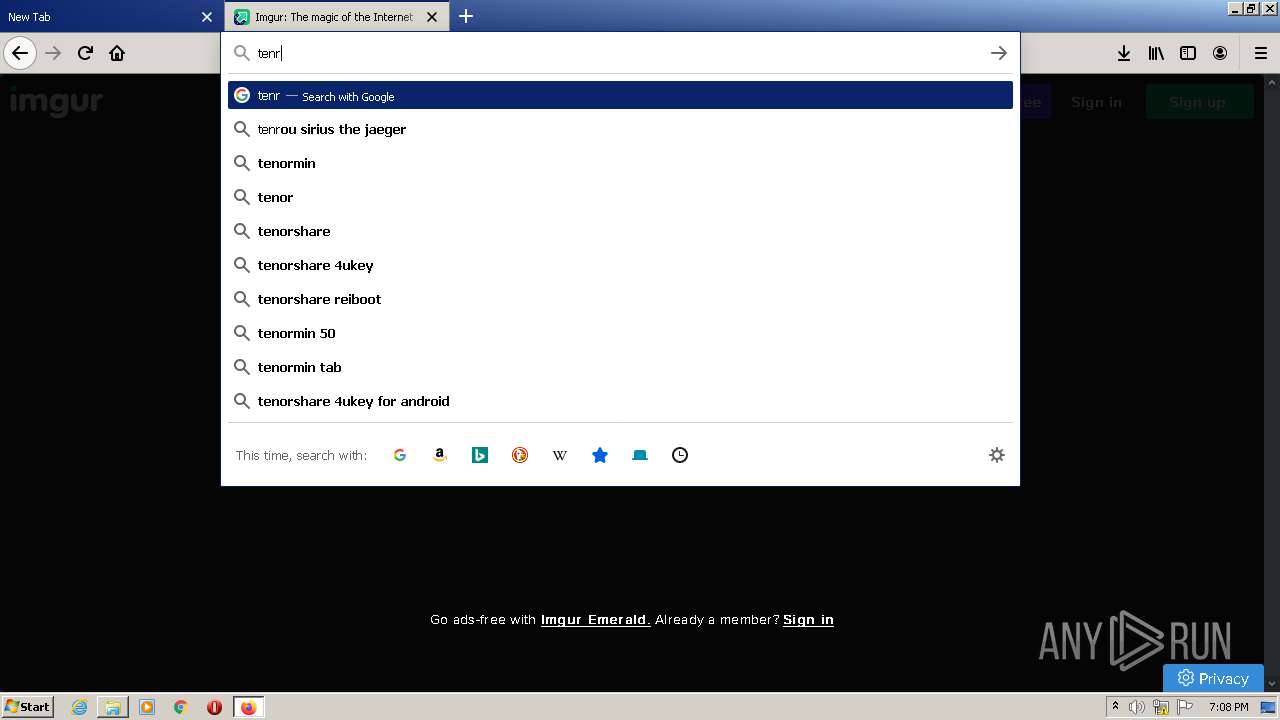
Task: Open the Library bookmarks icon
Action: [x=1156, y=53]
